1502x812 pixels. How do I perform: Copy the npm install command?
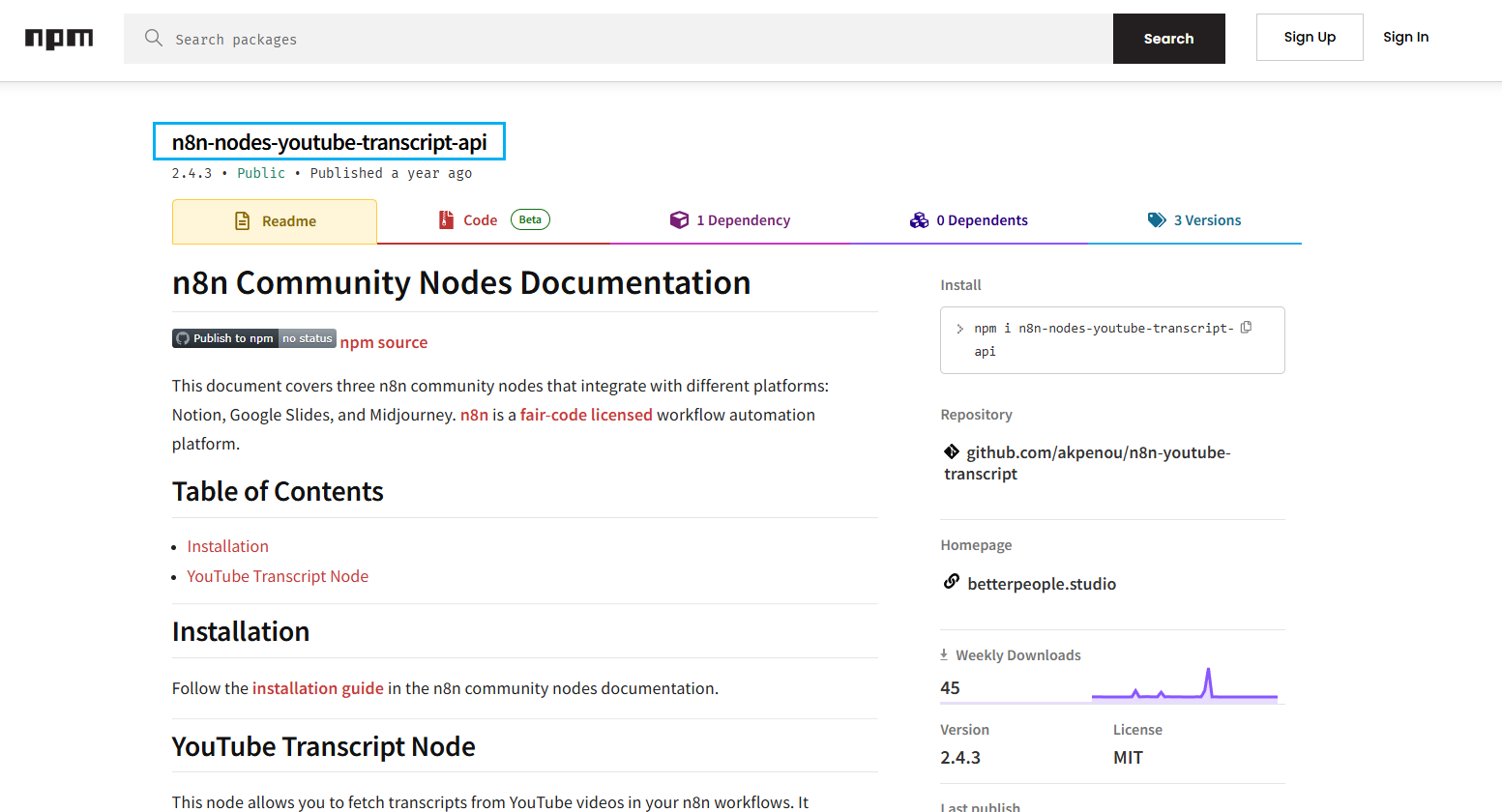[x=1246, y=328]
